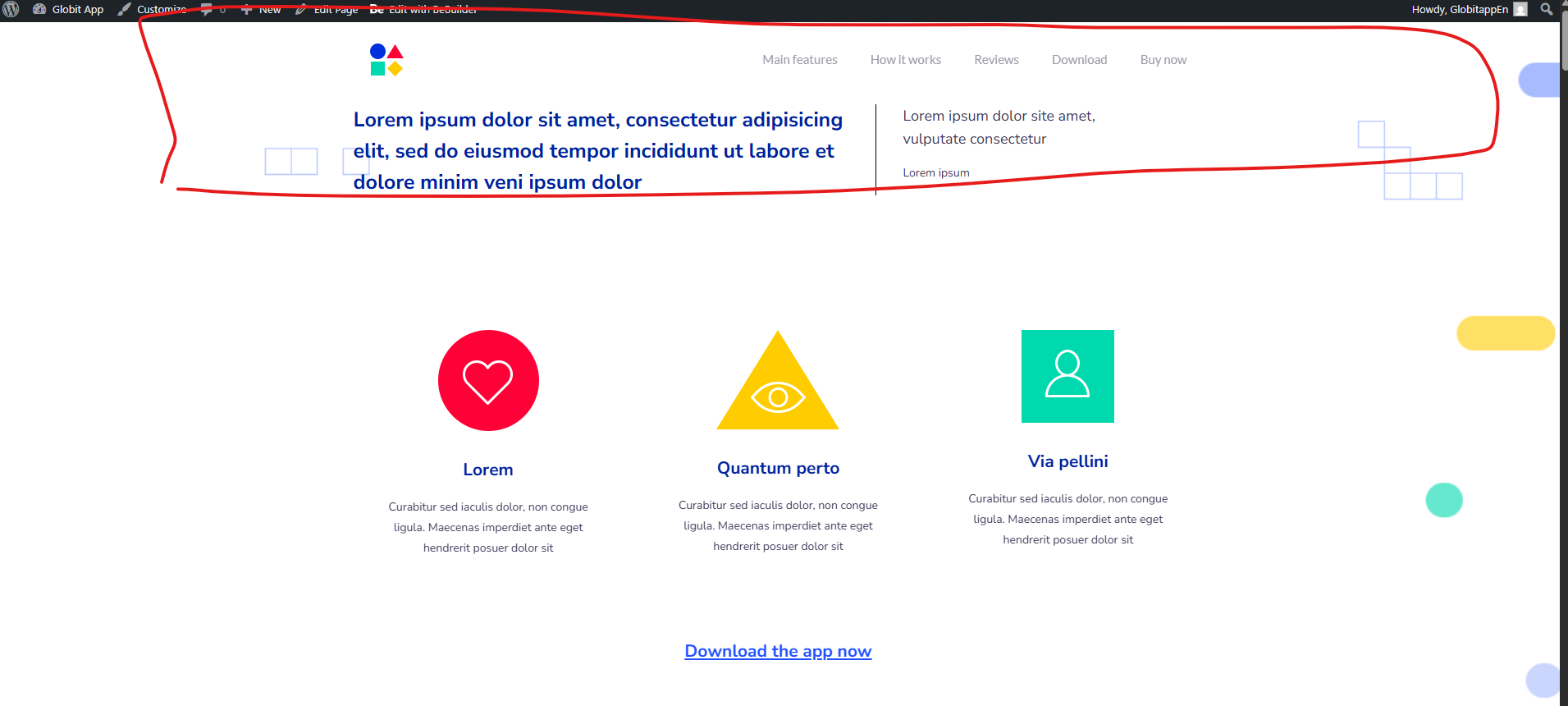Click the colorful shapes site logo
The image size is (1568, 706).
[x=386, y=60]
